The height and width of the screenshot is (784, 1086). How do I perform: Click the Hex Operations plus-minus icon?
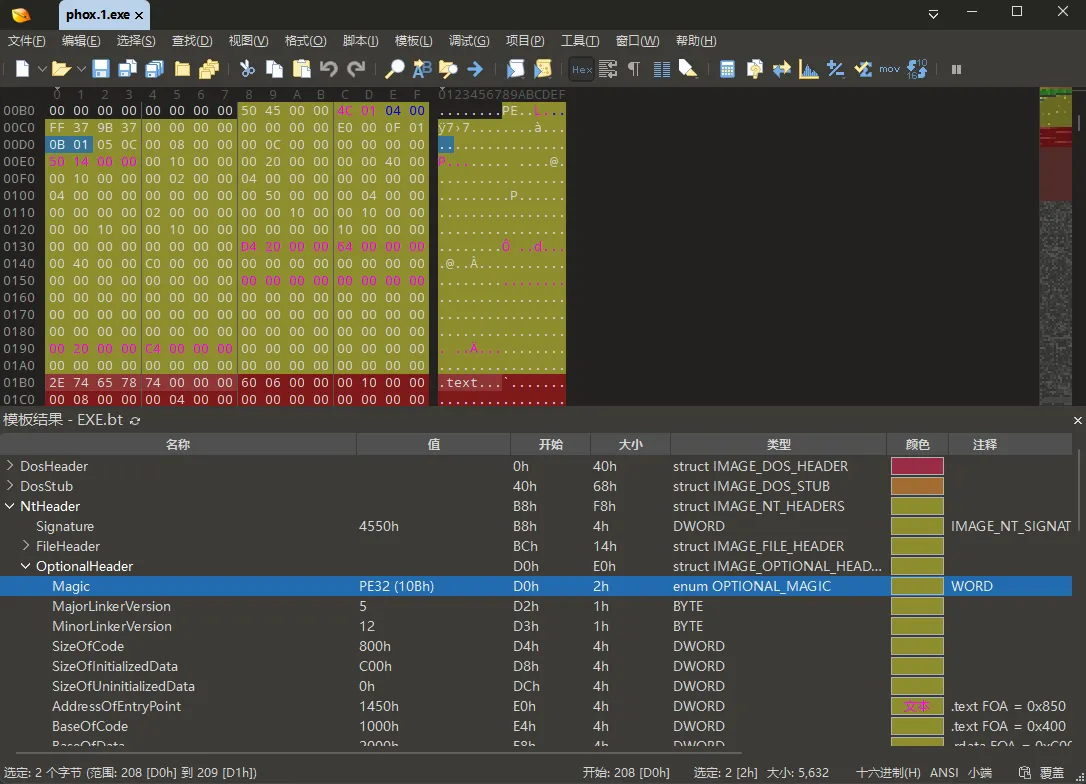pos(835,69)
